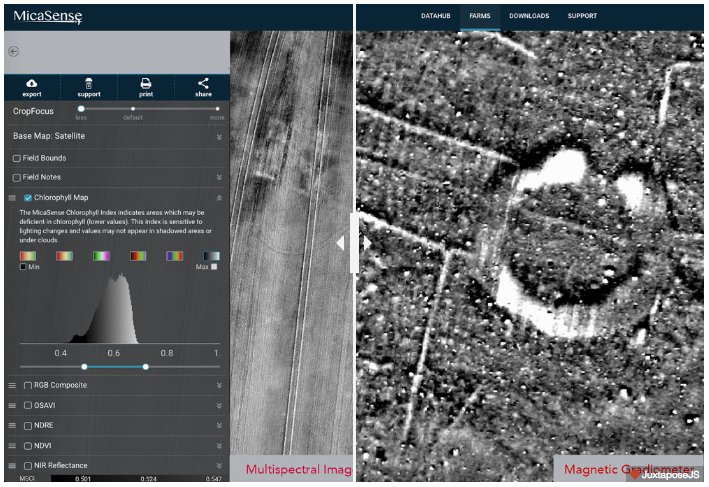Click the OSAVI reorder handle
Screen dimensions: 709x487
tap(12, 406)
